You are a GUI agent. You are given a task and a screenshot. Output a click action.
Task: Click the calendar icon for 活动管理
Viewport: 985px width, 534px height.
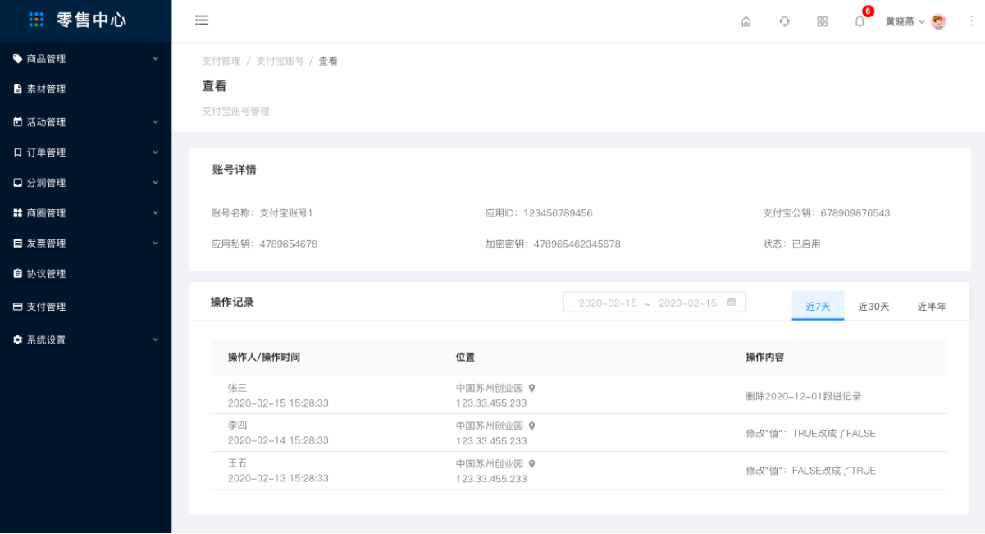point(18,121)
